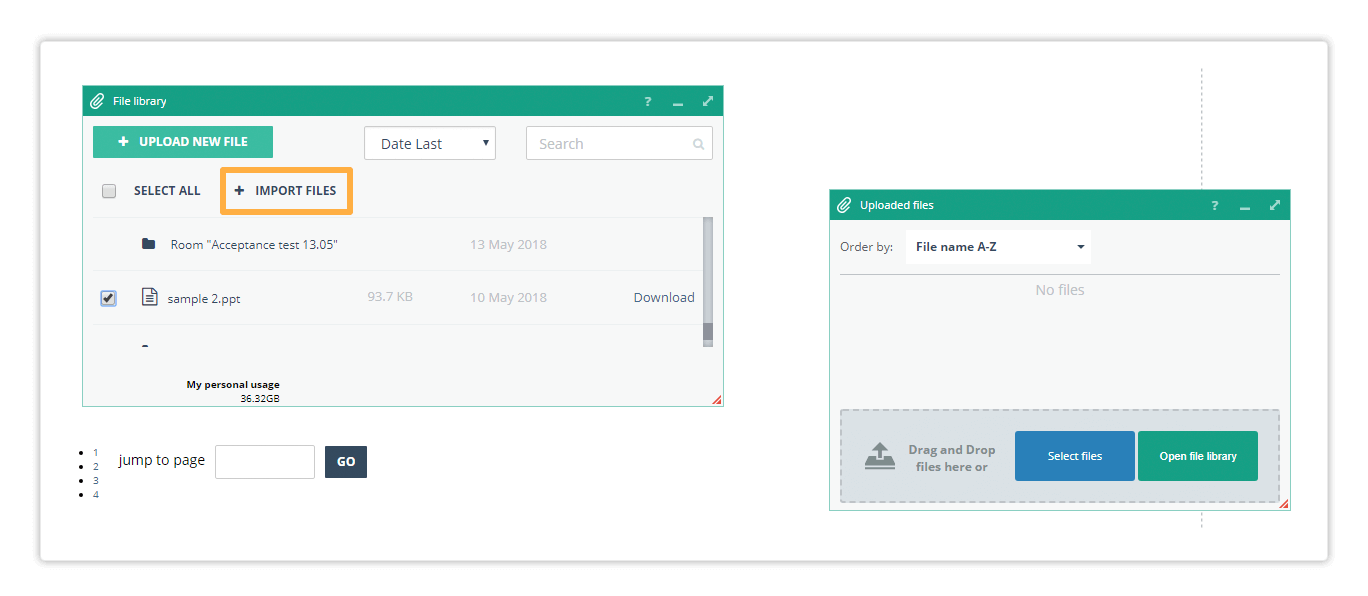
Task: Expand the File library panel to fullscreen
Action: [708, 101]
